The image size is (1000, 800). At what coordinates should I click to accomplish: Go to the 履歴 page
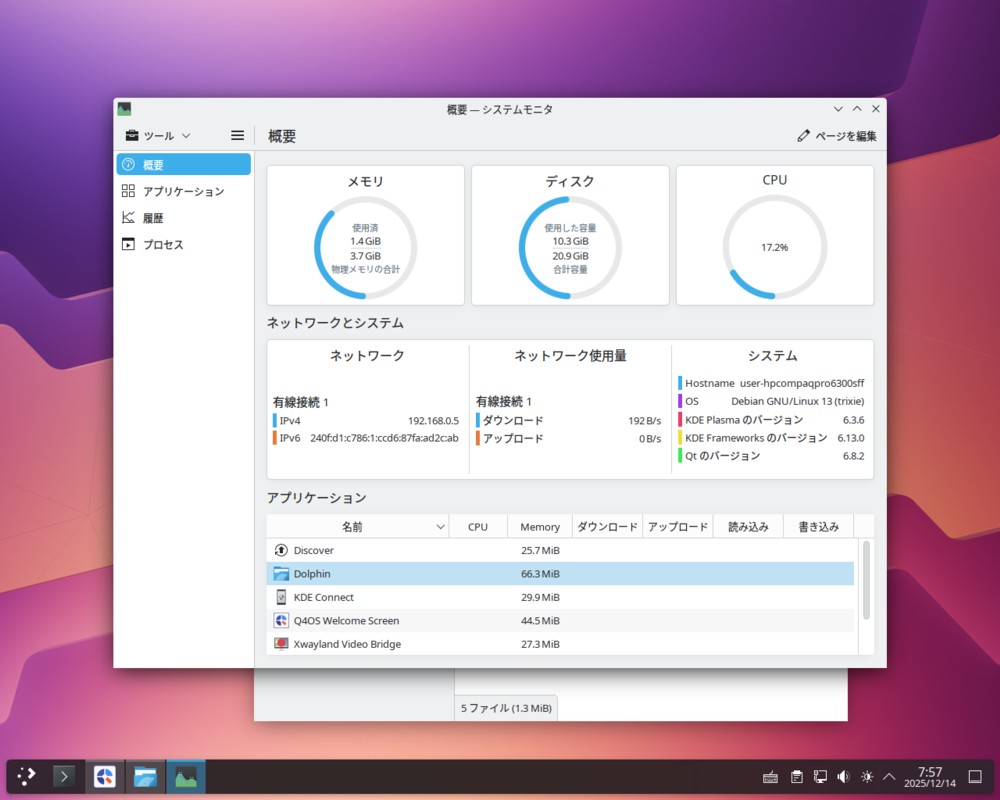153,218
